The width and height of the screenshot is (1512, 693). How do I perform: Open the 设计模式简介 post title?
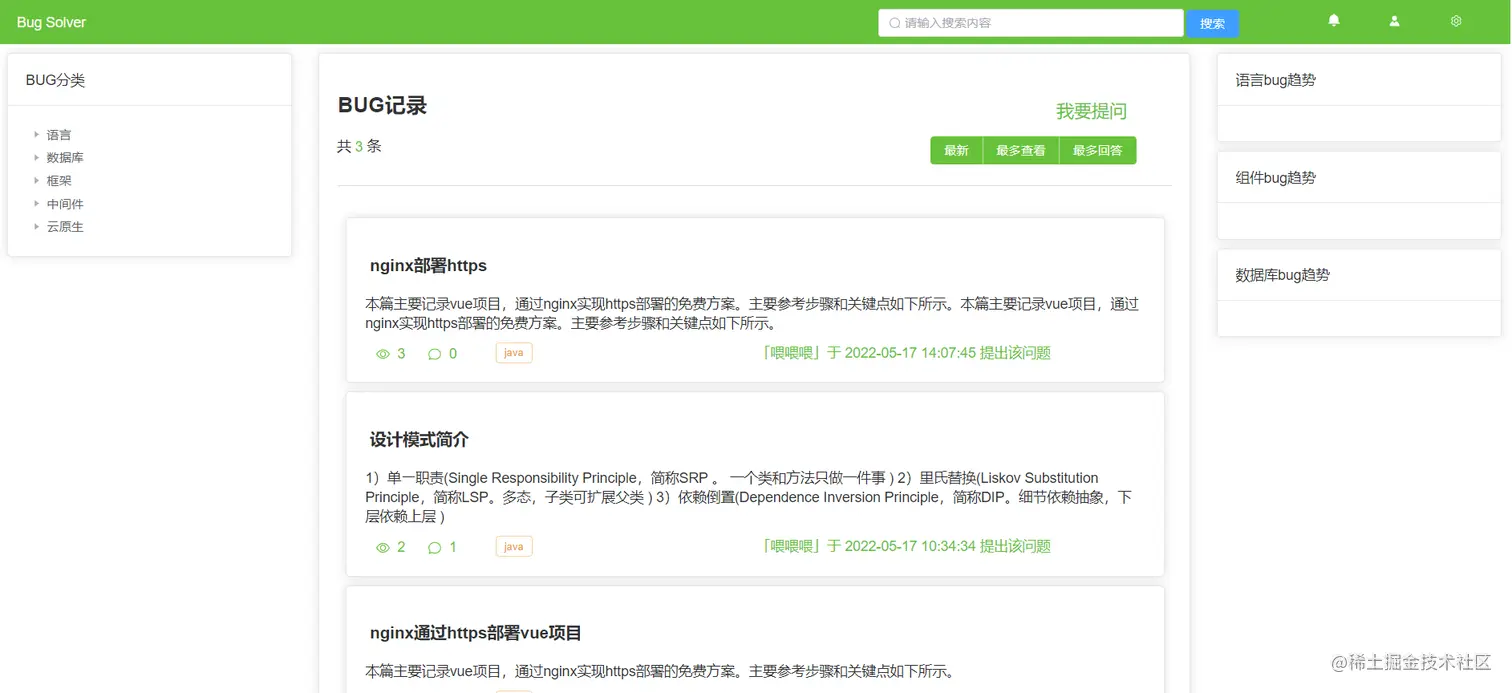419,440
